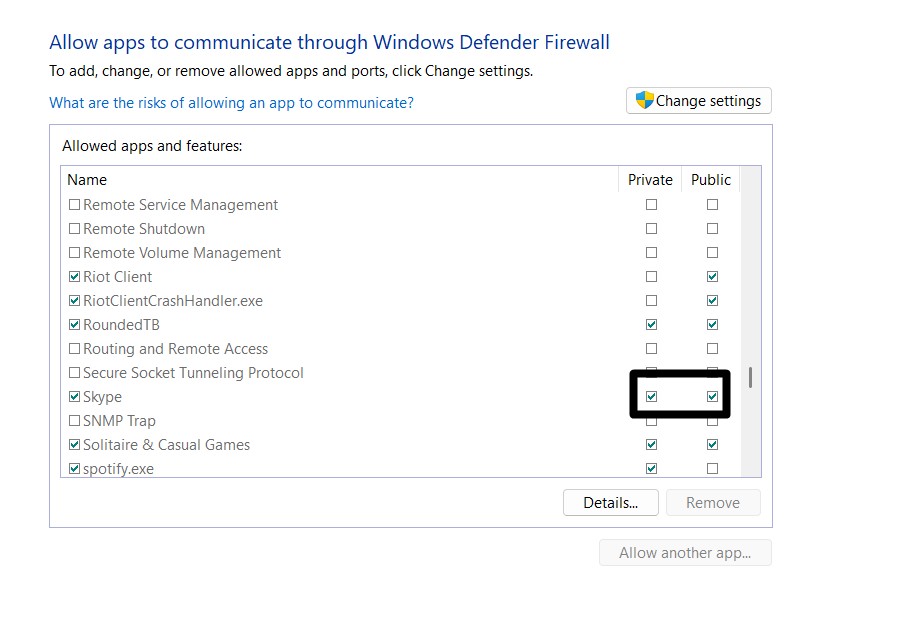This screenshot has height=619, width=913.
Task: Uncheck Public for Skype
Action: coord(712,397)
